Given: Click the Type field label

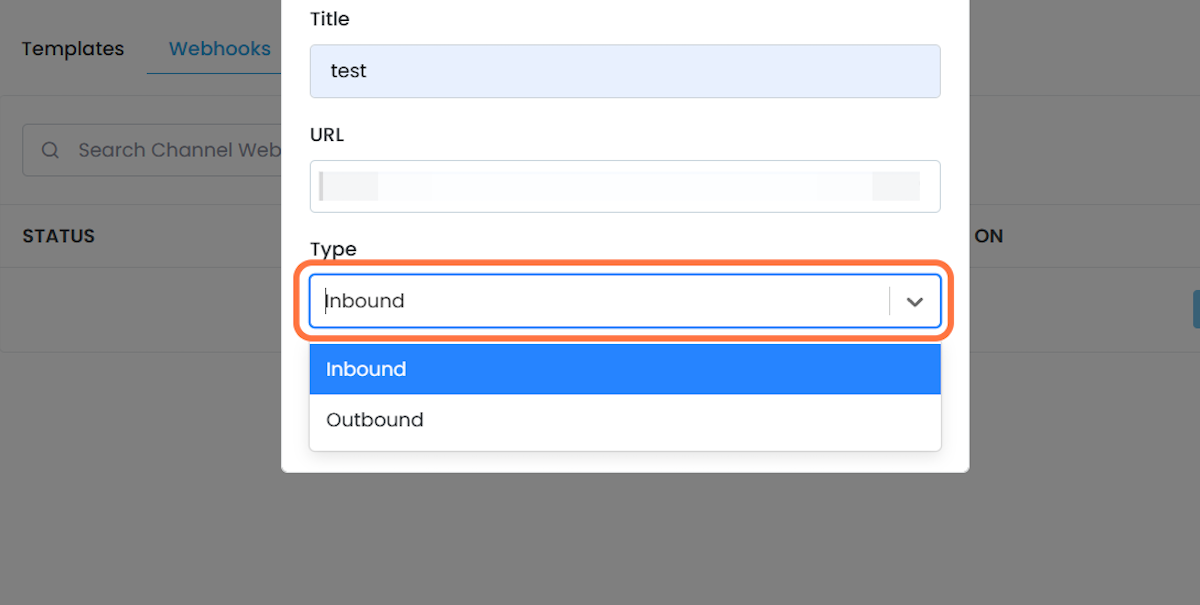Looking at the screenshot, I should 333,249.
